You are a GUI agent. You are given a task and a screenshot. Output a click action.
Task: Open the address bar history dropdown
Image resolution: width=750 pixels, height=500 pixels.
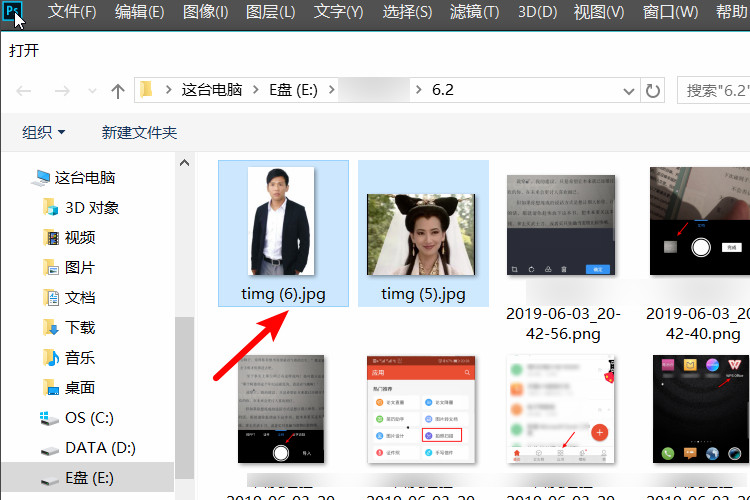click(629, 91)
